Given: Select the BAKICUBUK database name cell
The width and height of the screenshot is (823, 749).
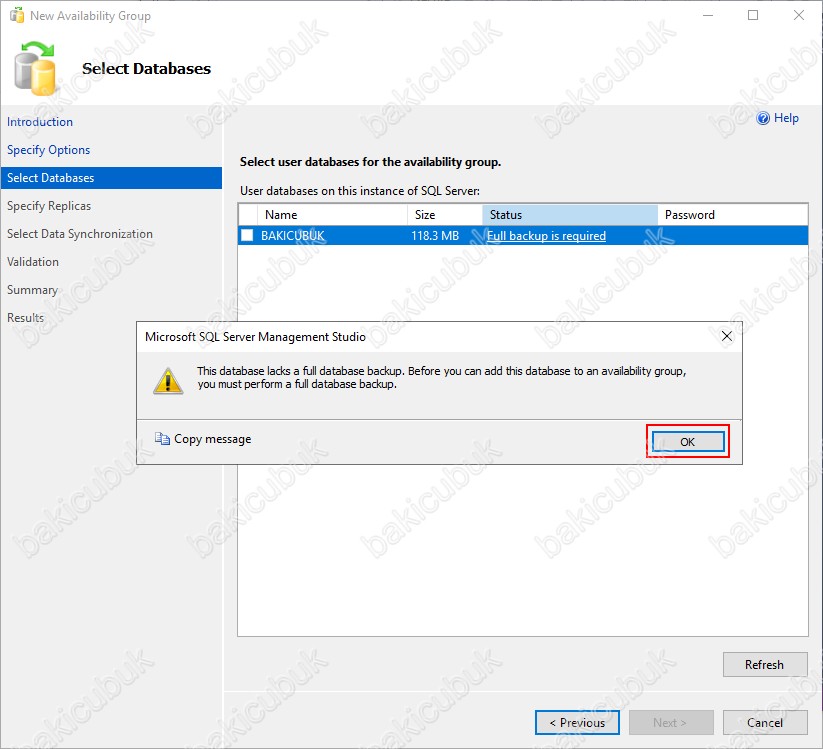Looking at the screenshot, I should pos(293,236).
